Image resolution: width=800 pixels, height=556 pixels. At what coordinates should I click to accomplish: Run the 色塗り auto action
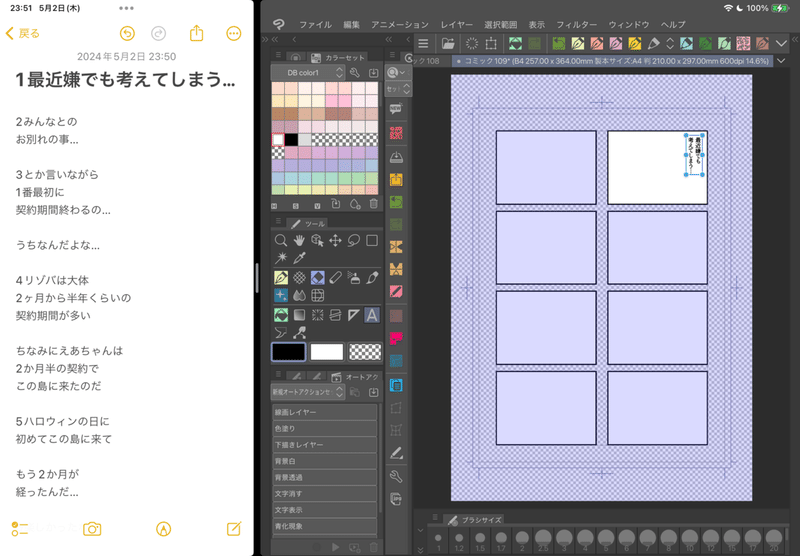click(x=324, y=428)
